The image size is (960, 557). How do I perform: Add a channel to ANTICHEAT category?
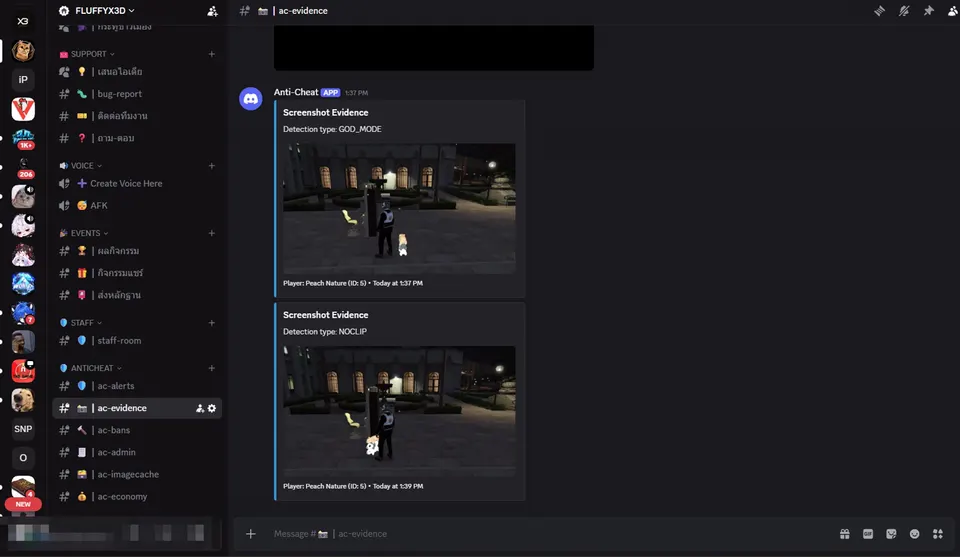point(212,368)
